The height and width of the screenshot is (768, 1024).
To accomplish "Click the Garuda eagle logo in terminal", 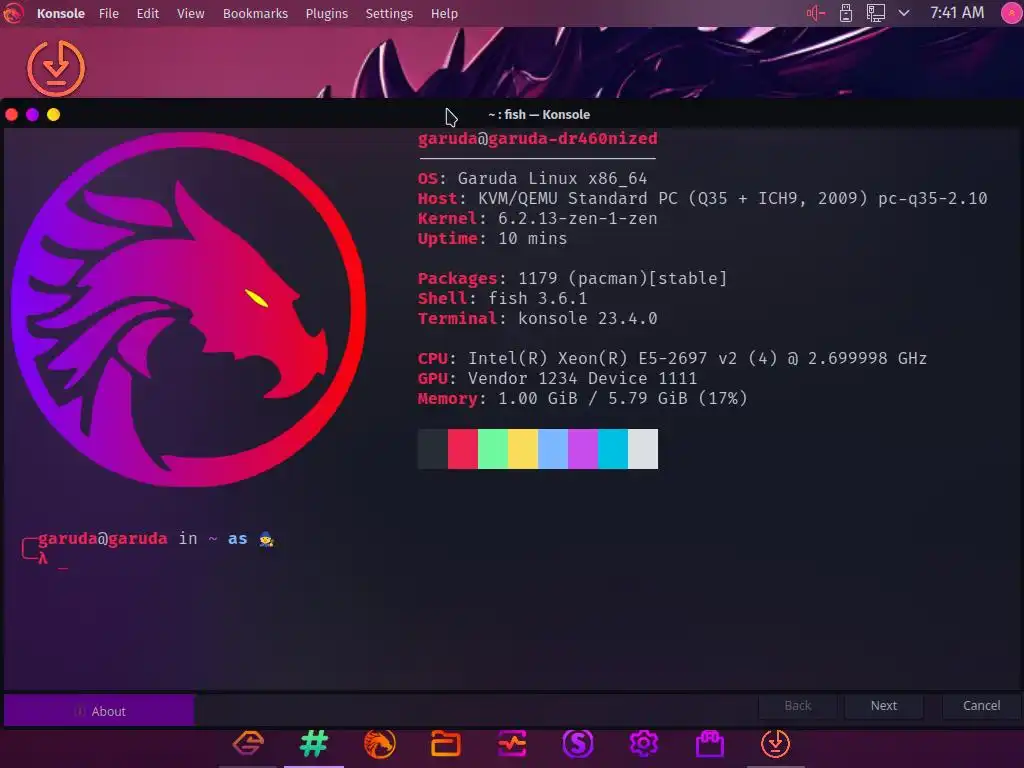I will (x=189, y=310).
